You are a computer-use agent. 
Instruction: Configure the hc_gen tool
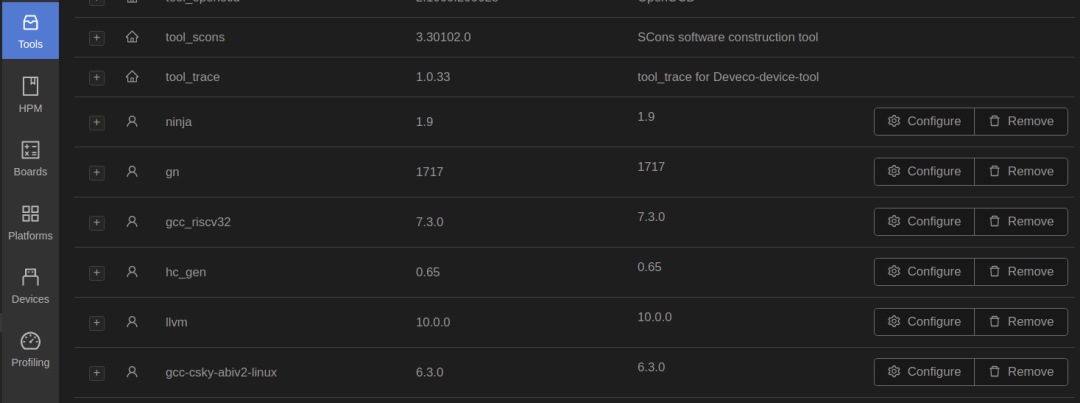click(924, 271)
